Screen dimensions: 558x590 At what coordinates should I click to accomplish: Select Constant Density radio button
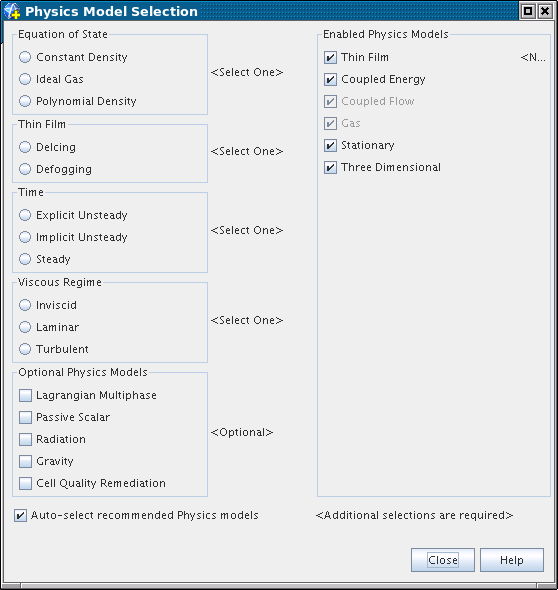click(x=25, y=57)
